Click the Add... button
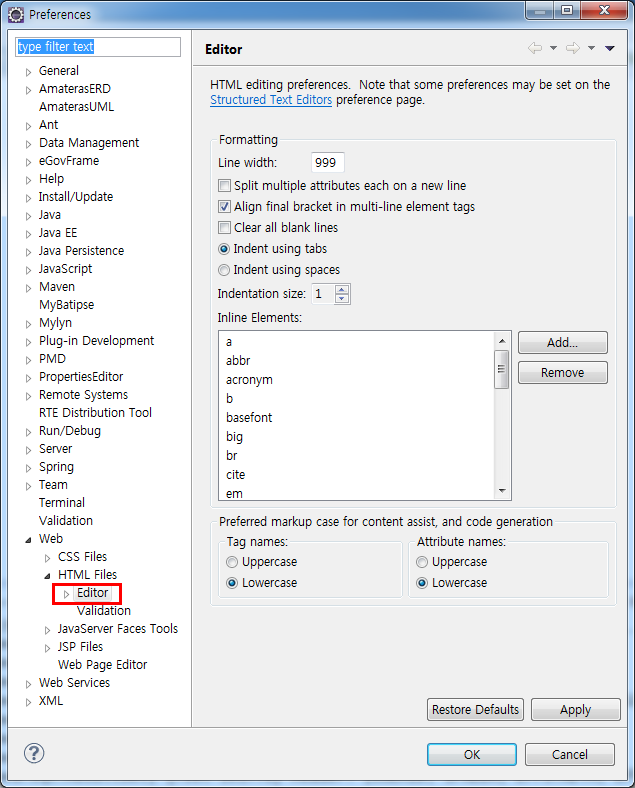This screenshot has width=635, height=788. click(x=563, y=342)
